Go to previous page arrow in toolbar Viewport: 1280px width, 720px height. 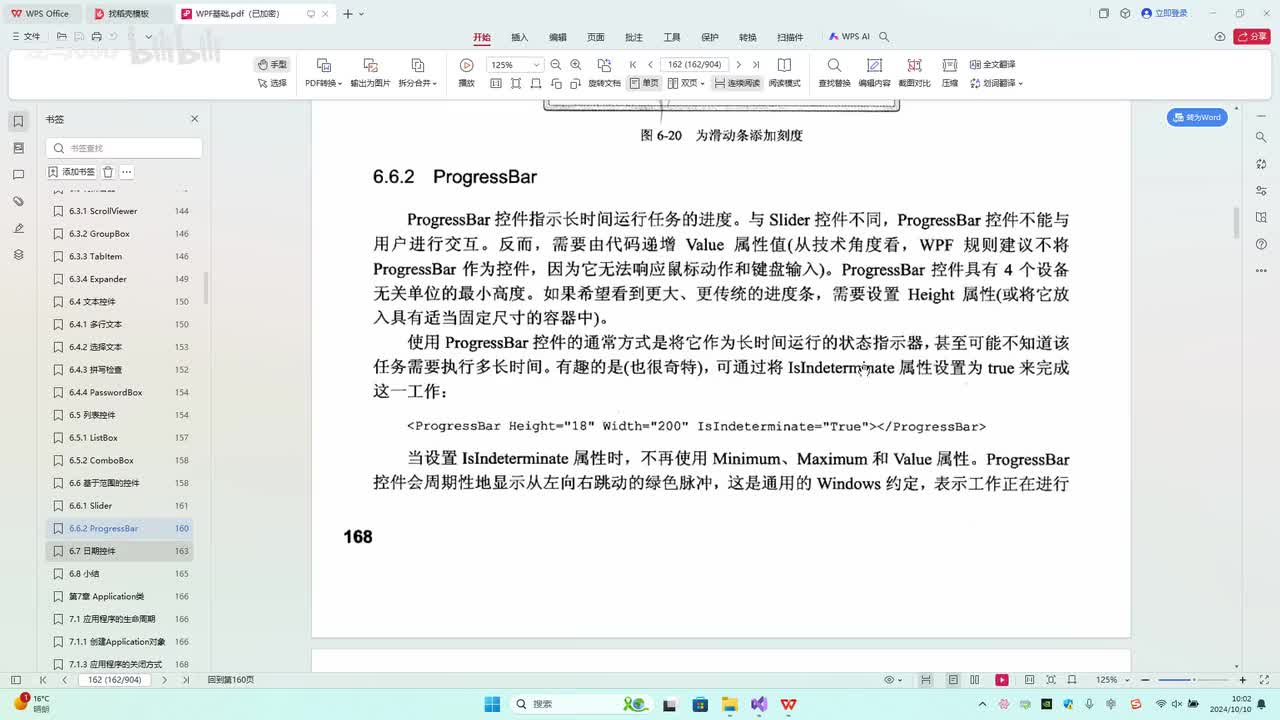(x=650, y=64)
